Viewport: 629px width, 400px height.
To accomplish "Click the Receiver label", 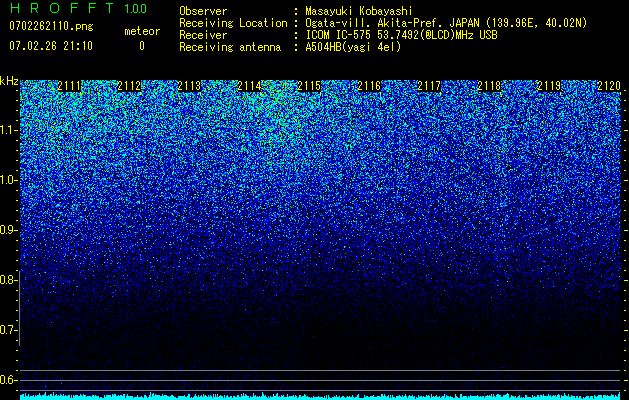I will [x=203, y=35].
